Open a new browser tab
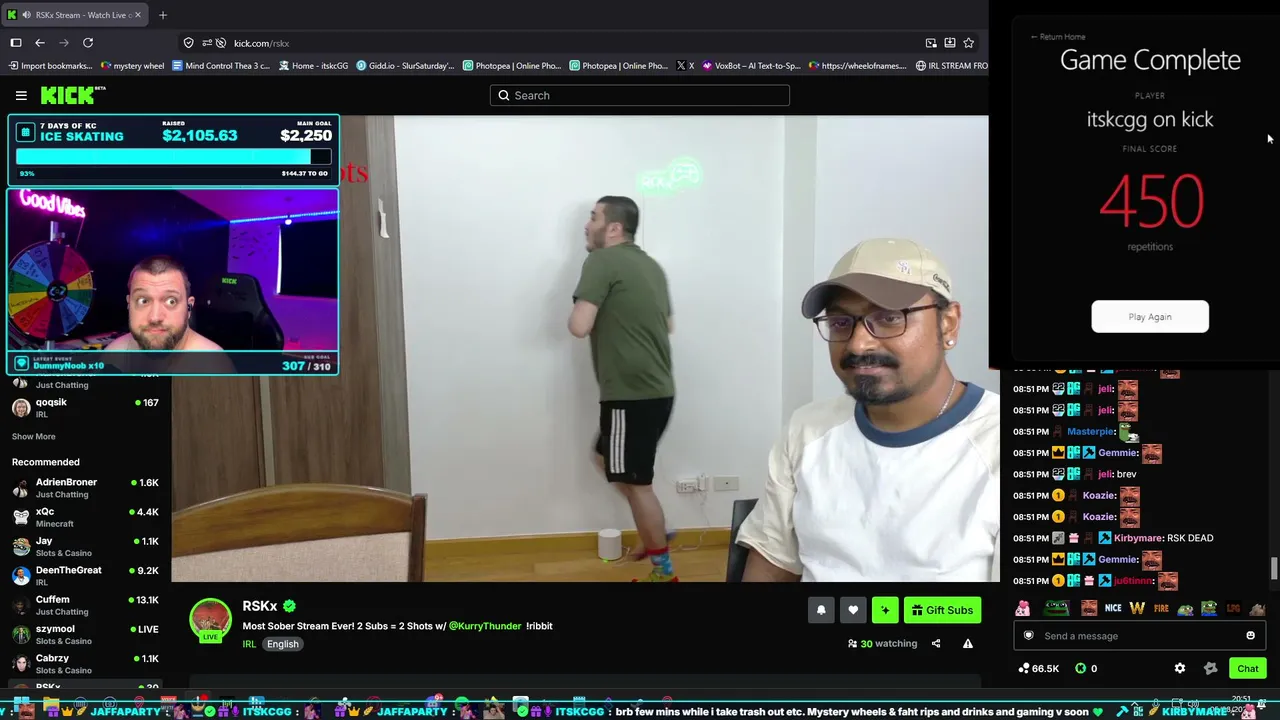 pyautogui.click(x=163, y=15)
